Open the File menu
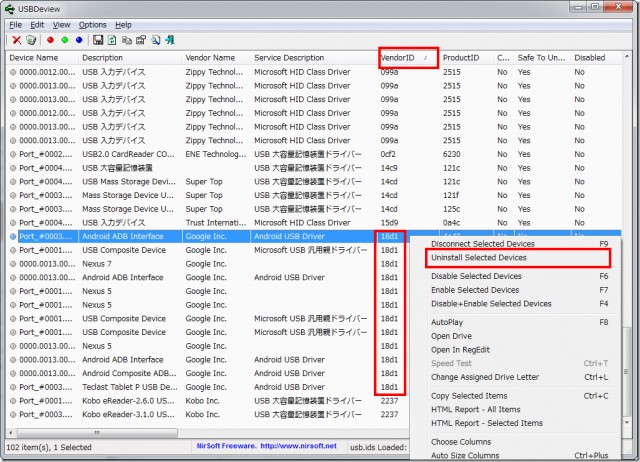This screenshot has width=640, height=462. [x=16, y=25]
